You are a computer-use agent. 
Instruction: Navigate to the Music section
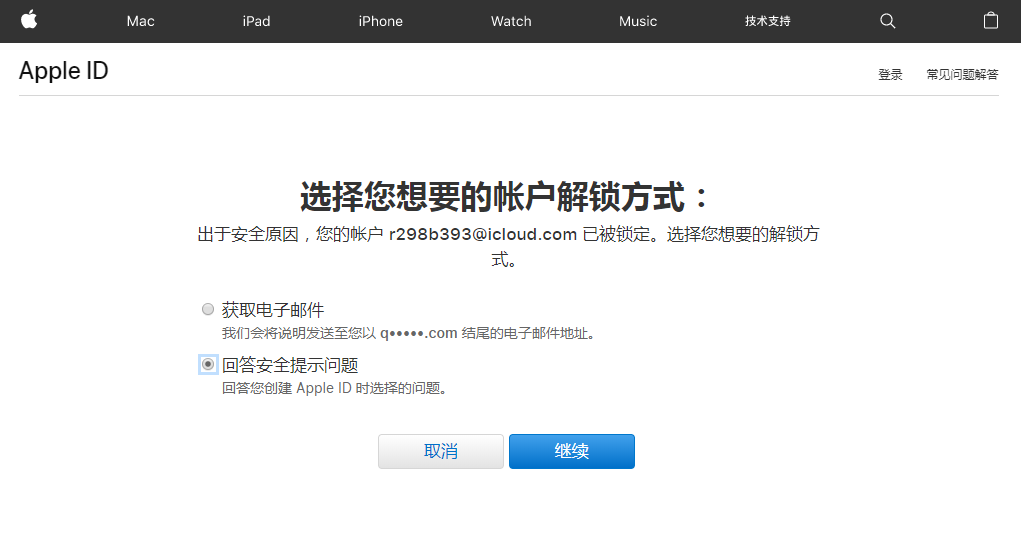coord(638,21)
